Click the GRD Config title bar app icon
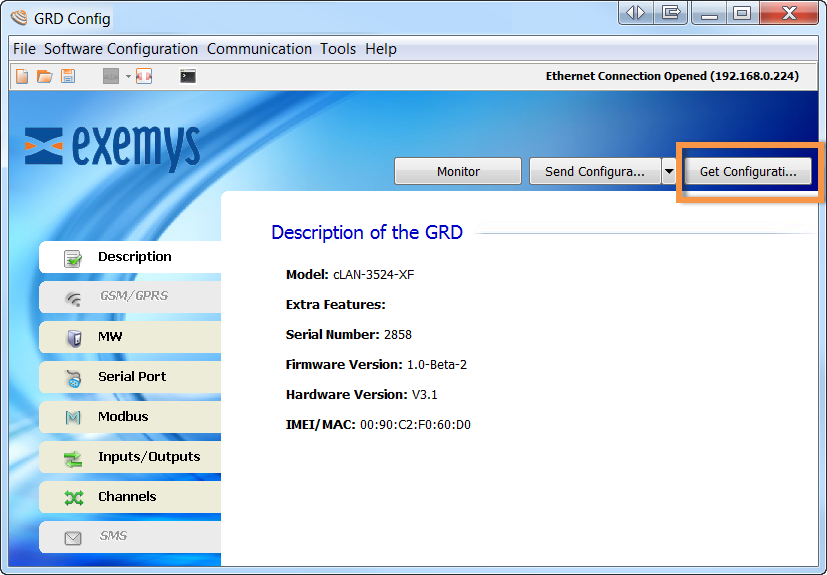827x575 pixels. click(x=19, y=18)
